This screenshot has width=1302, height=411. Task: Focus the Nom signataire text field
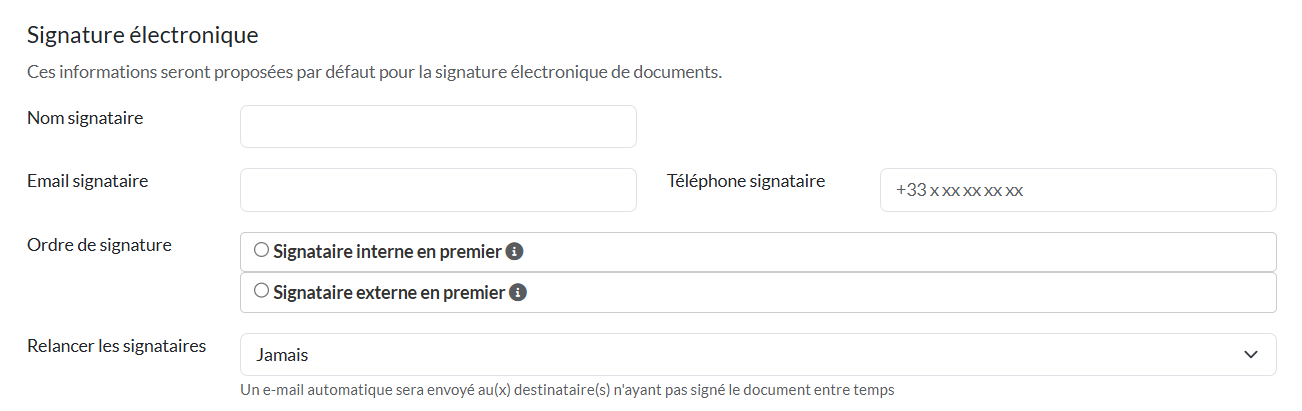438,127
